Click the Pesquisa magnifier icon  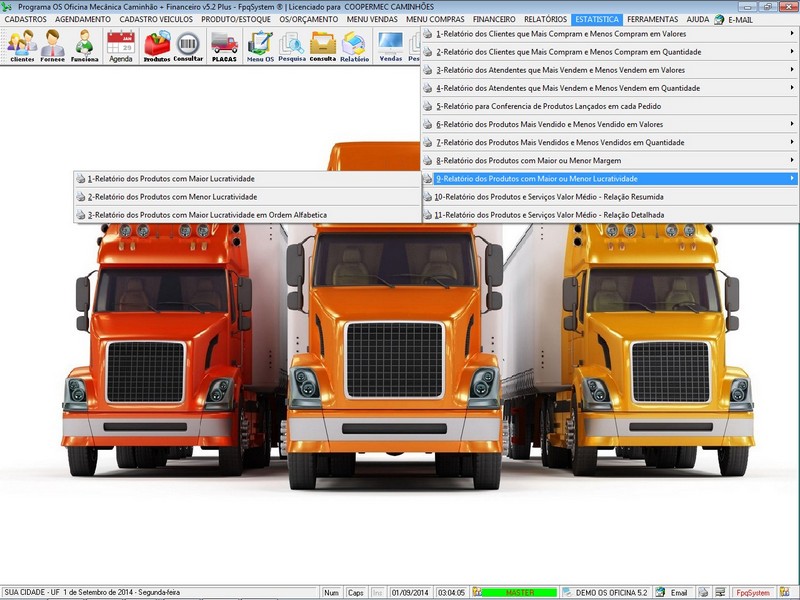(x=292, y=45)
